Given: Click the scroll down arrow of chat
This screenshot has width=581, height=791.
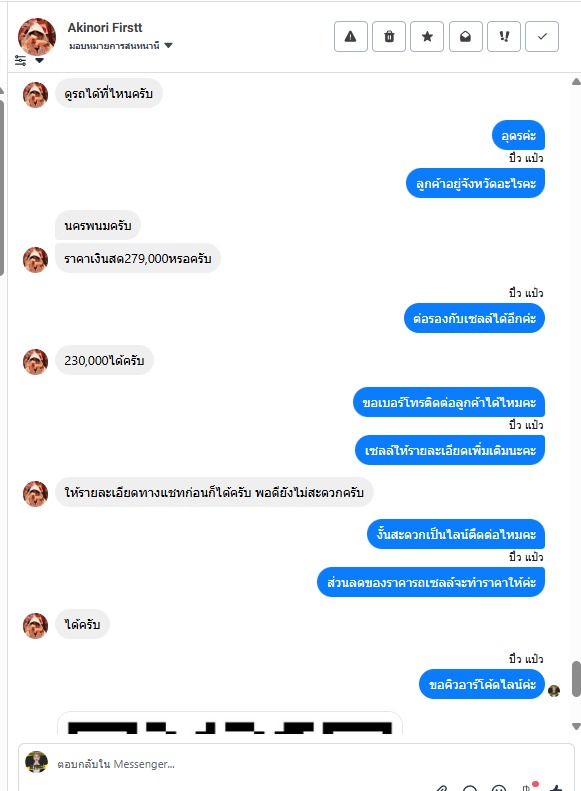Looking at the screenshot, I should tap(576, 726).
